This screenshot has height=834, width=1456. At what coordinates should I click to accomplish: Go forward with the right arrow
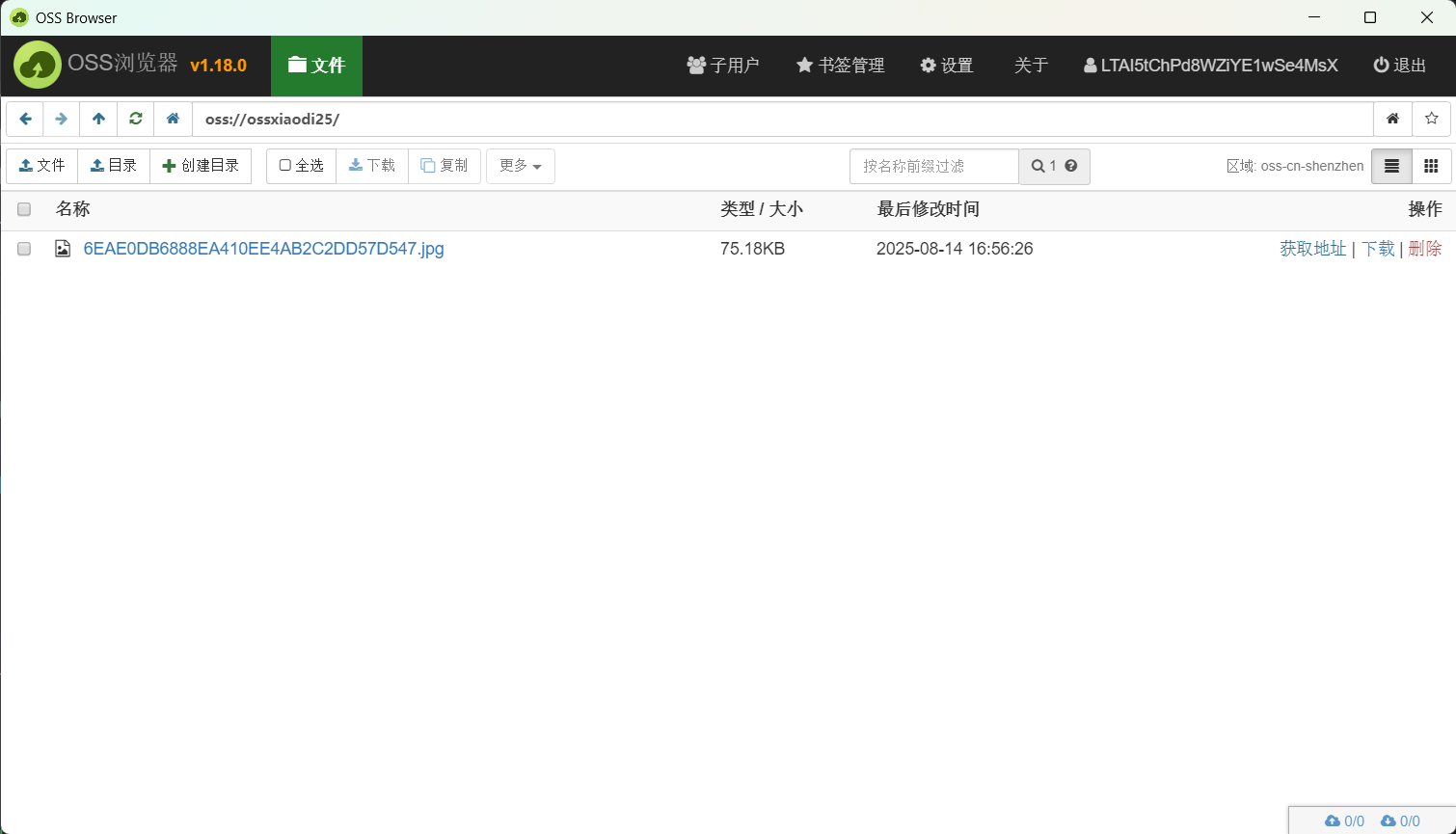(62, 119)
